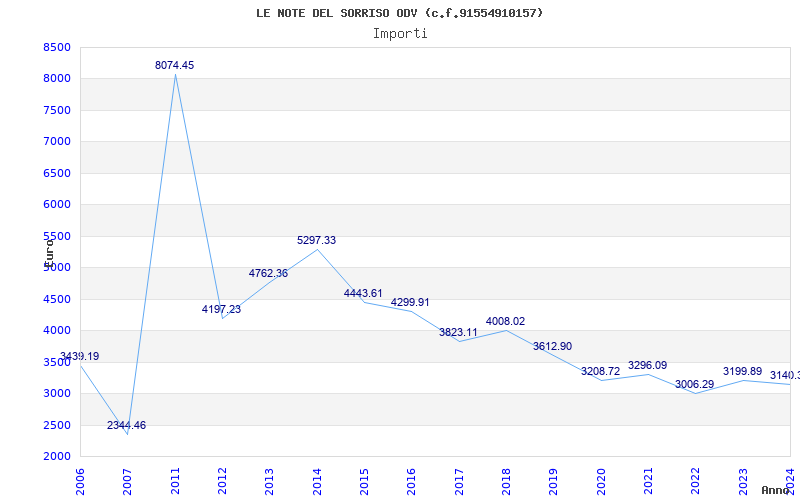
Task: Click the 8000 y-axis tick label
Action: pyautogui.click(x=57, y=79)
